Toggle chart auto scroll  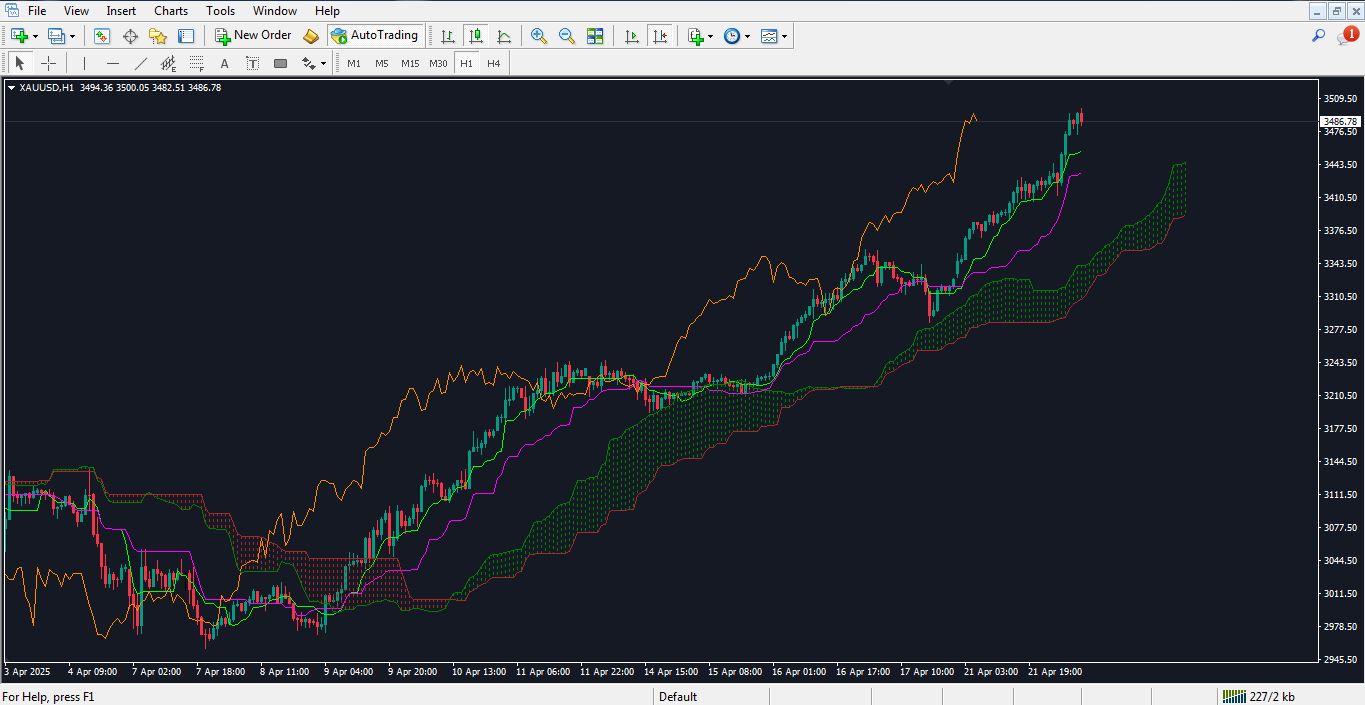[631, 36]
